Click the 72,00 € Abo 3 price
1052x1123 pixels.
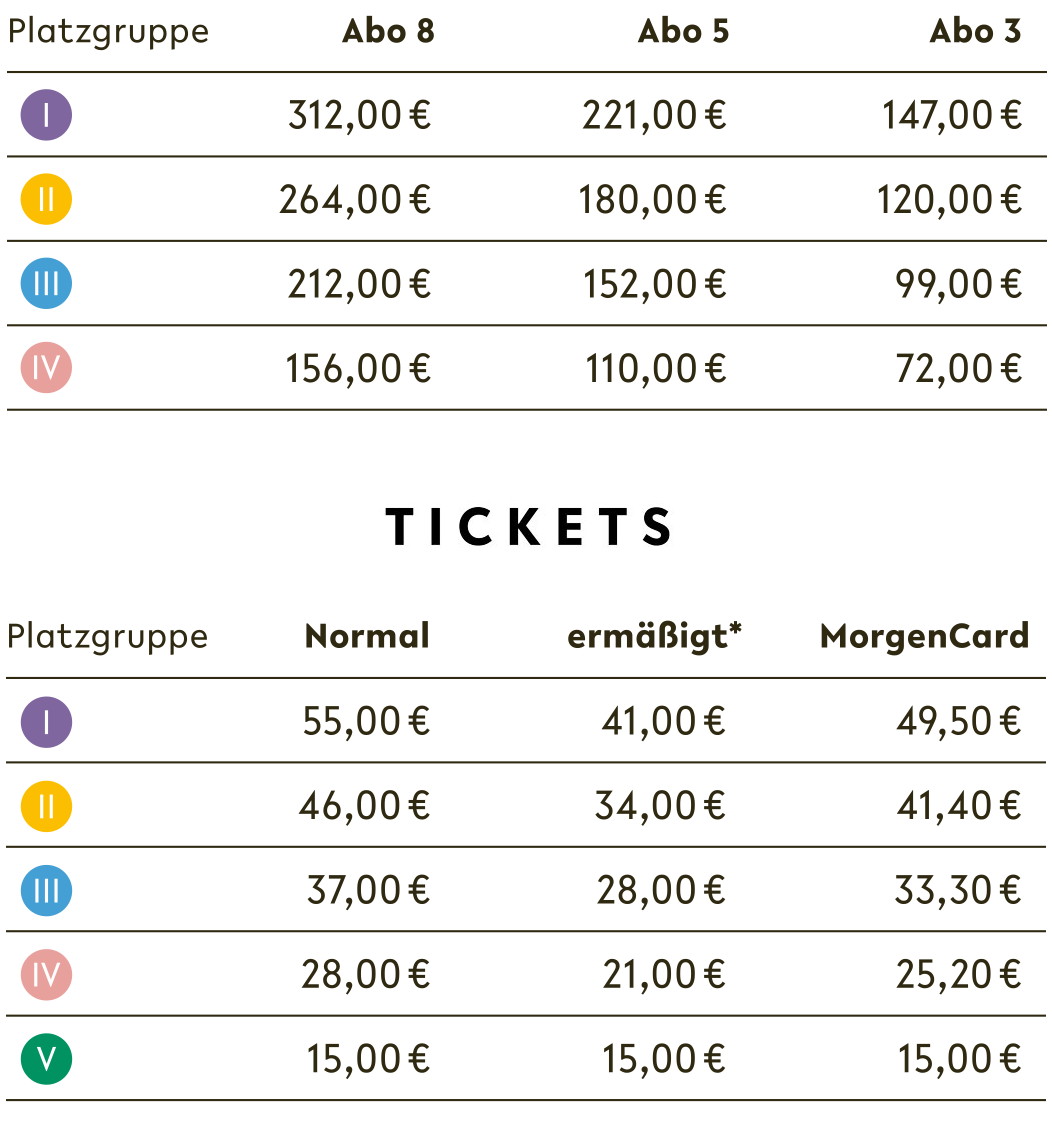click(x=958, y=369)
